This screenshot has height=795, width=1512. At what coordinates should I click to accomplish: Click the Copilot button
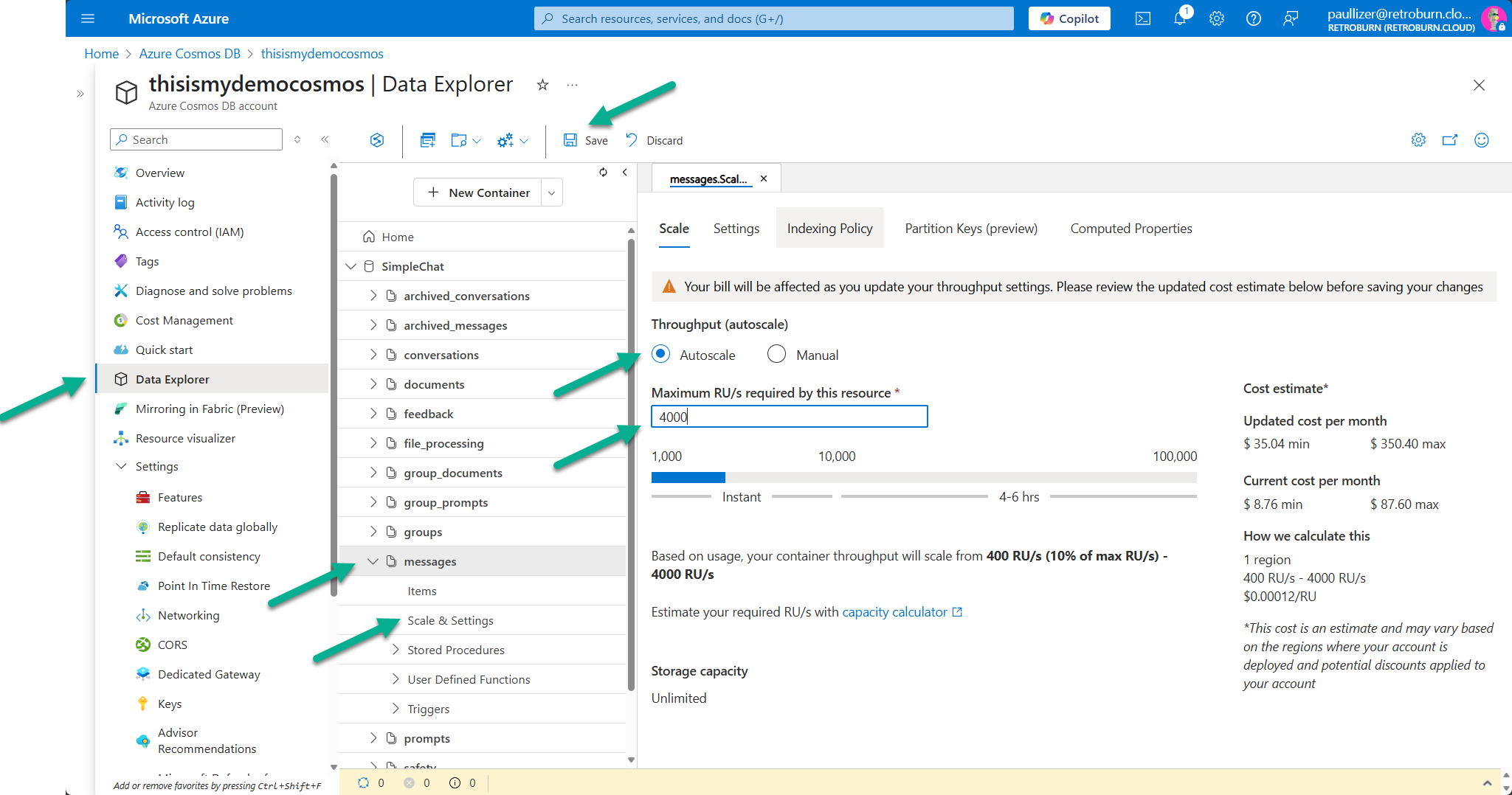[x=1069, y=18]
